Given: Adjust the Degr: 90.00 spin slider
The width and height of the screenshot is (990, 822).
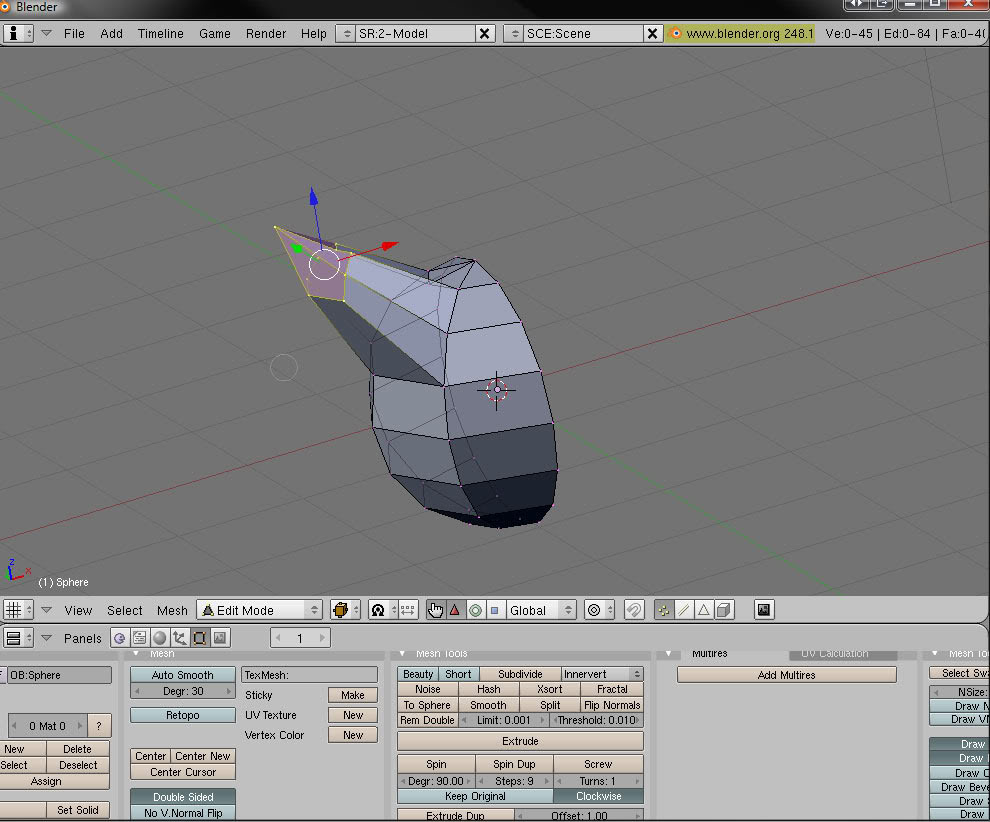Looking at the screenshot, I should (437, 780).
